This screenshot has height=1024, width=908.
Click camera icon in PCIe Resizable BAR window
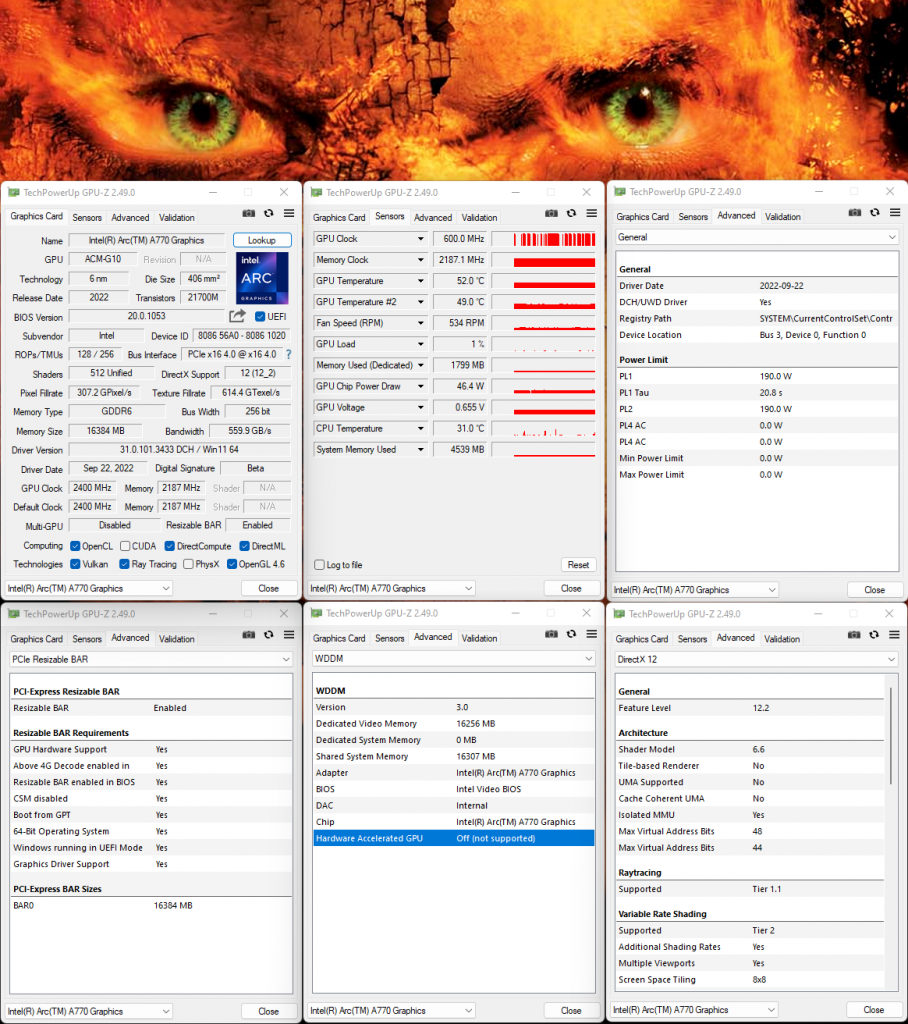[249, 635]
